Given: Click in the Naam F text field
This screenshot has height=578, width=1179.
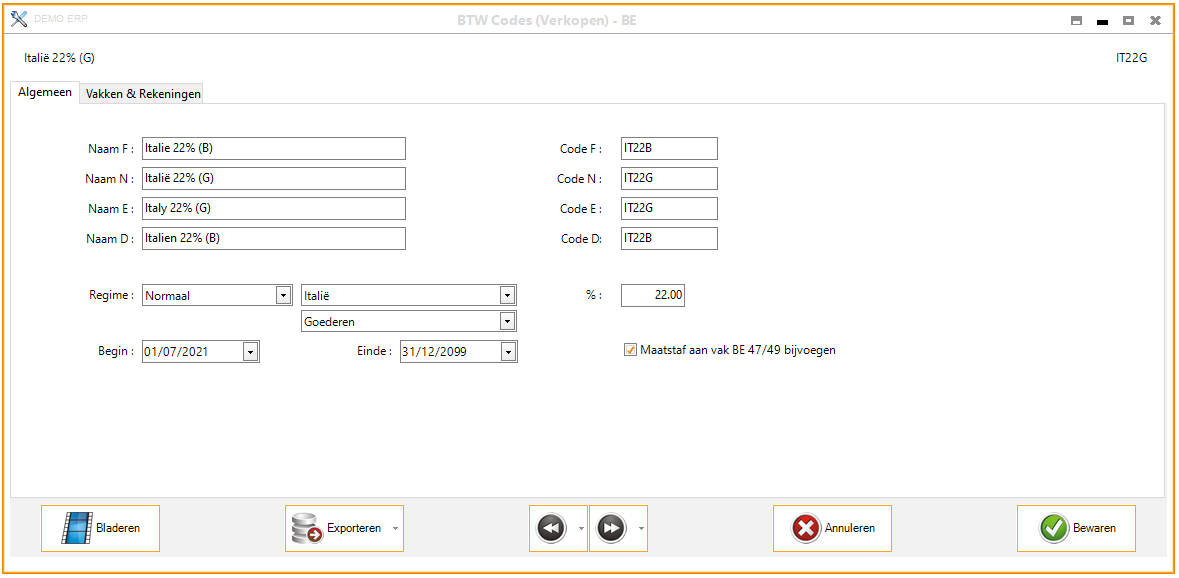Looking at the screenshot, I should 273,149.
